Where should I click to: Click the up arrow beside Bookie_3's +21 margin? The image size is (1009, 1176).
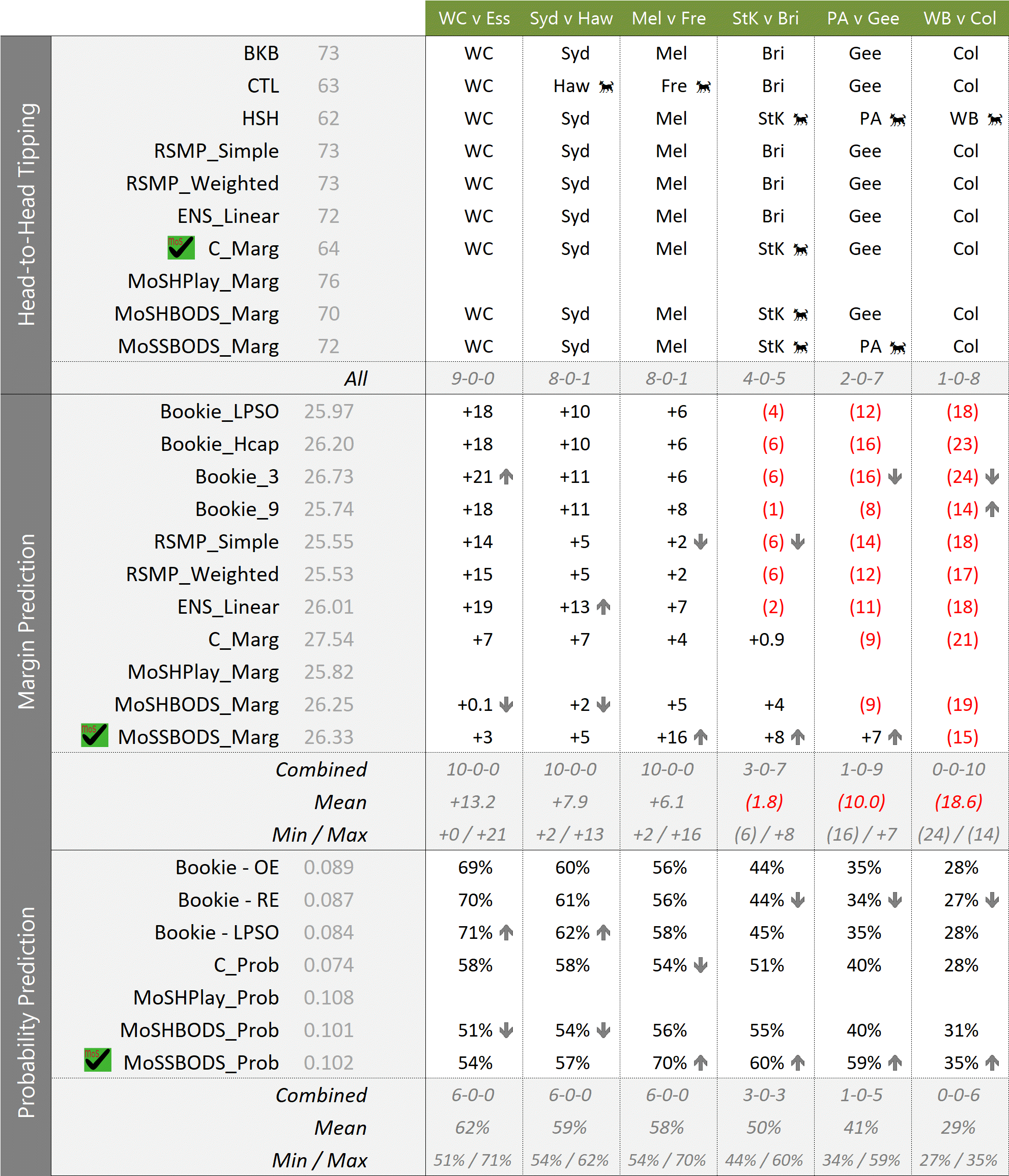[x=506, y=477]
